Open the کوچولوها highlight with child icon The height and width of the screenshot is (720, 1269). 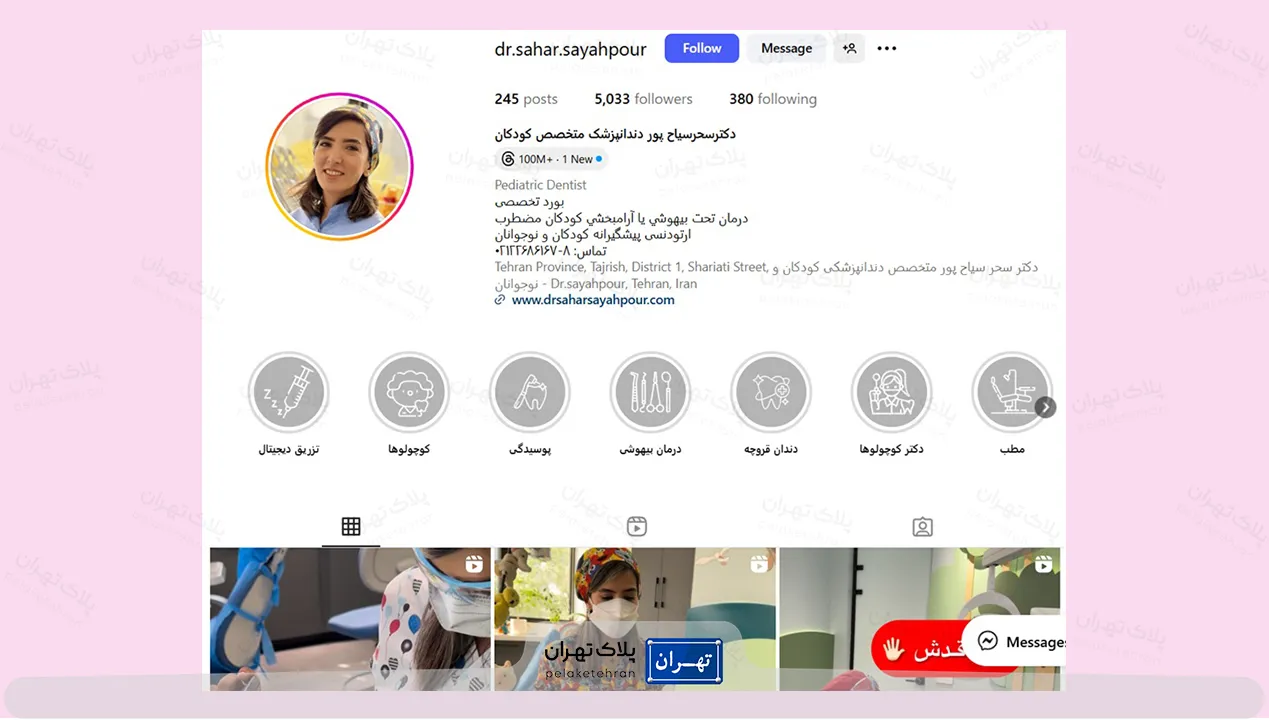(409, 392)
